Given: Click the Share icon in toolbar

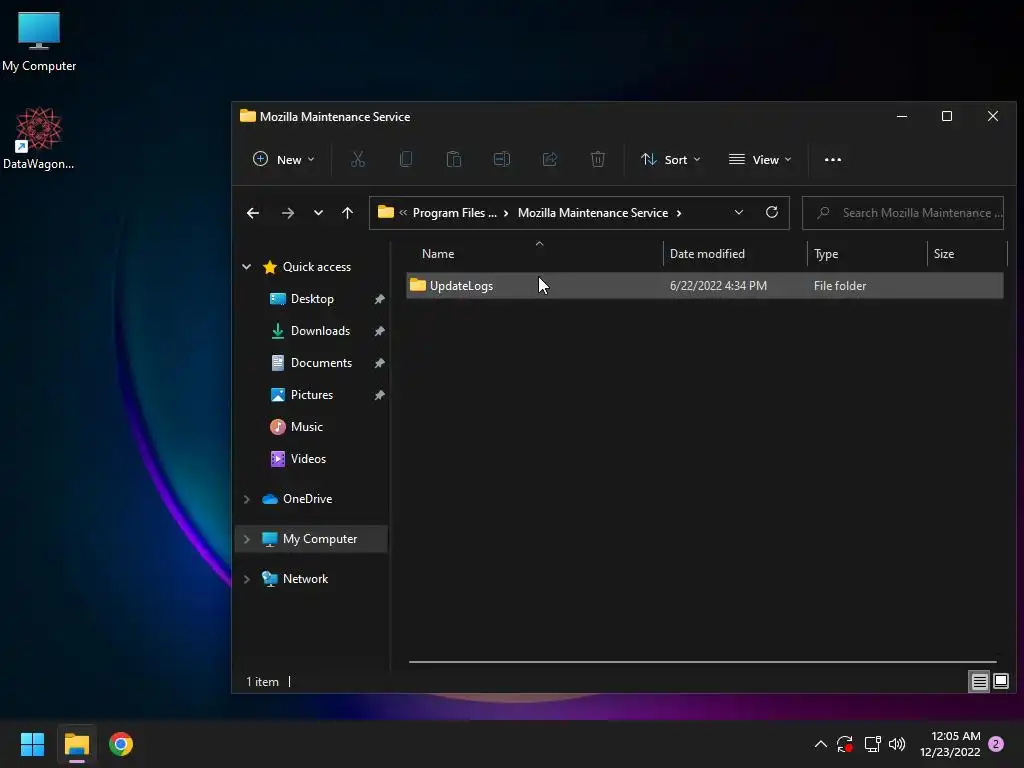Looking at the screenshot, I should [550, 159].
